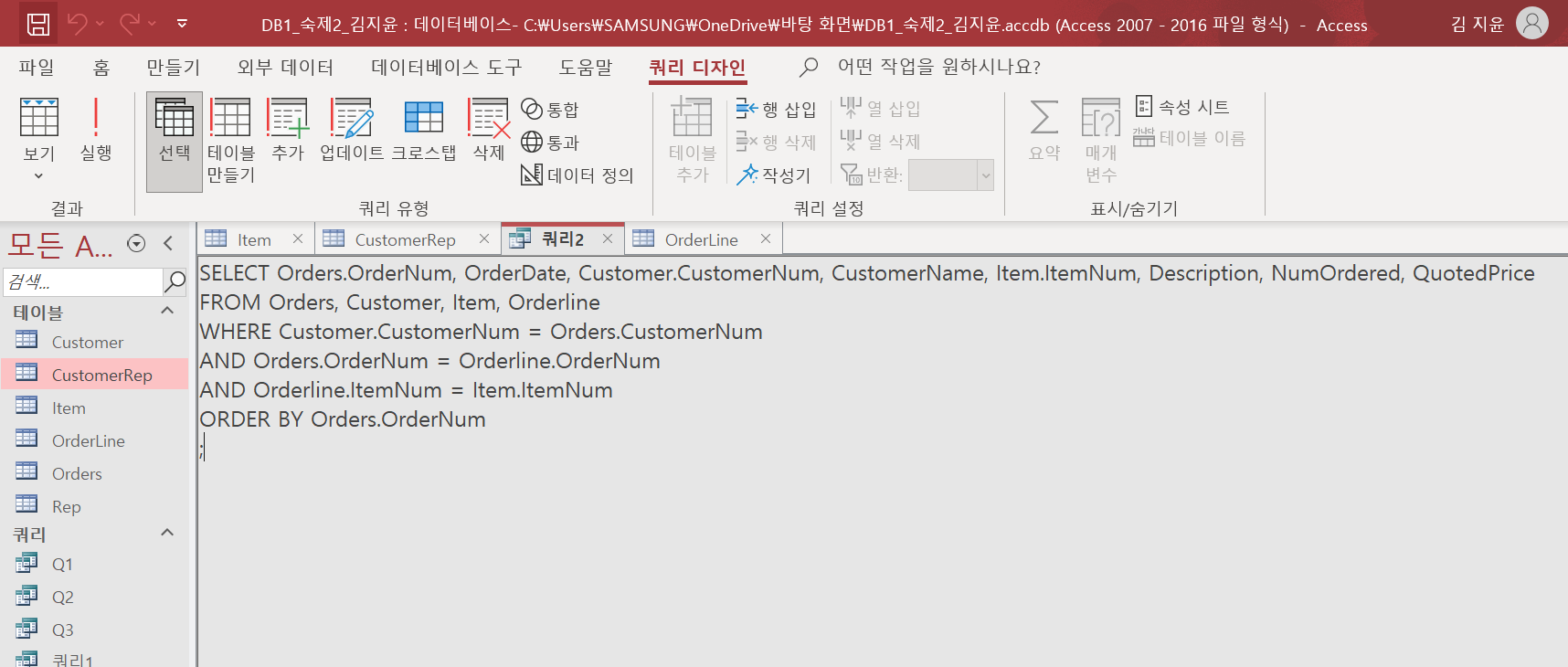Open query Q3
The image size is (1568, 667).
pos(94,630)
